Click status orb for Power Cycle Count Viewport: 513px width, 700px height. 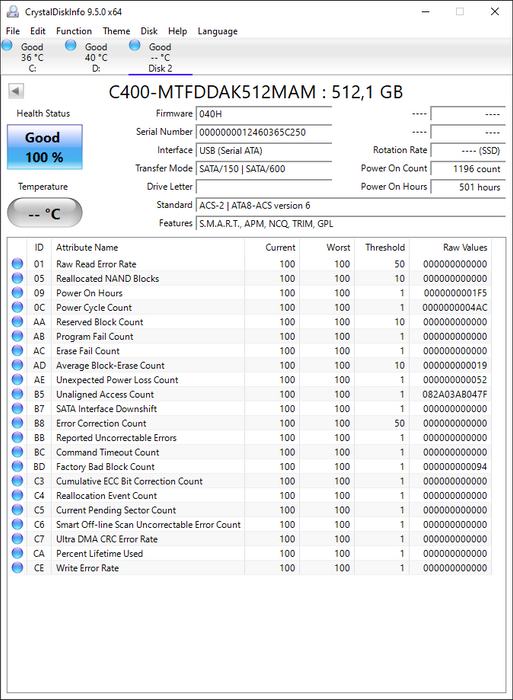coord(17,307)
